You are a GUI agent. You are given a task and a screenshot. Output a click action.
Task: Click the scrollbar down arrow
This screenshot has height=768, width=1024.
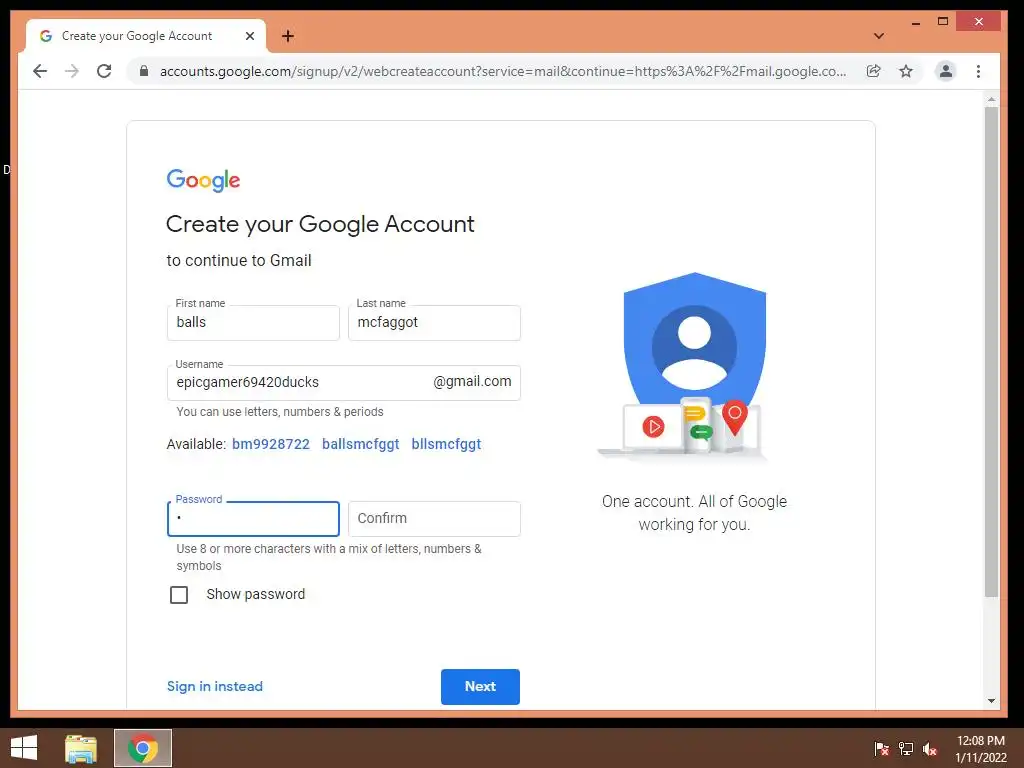coord(991,701)
